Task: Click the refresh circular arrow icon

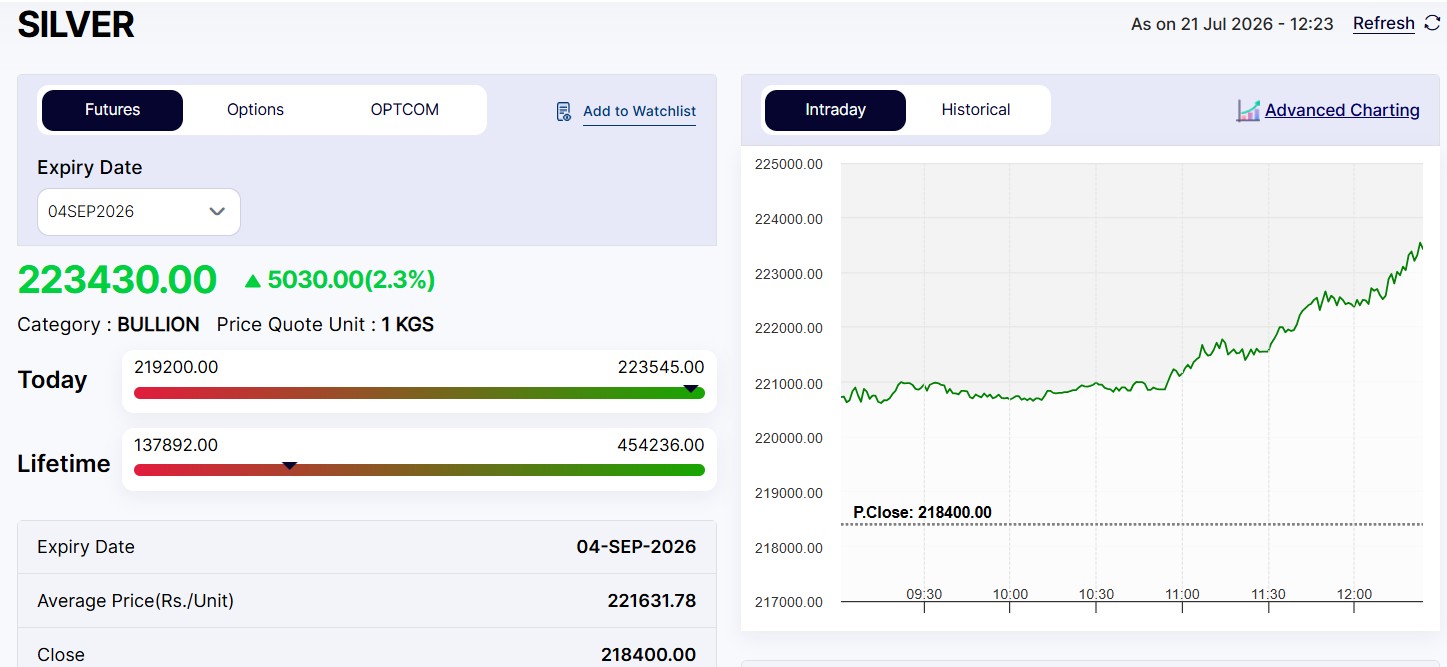Action: point(1432,23)
